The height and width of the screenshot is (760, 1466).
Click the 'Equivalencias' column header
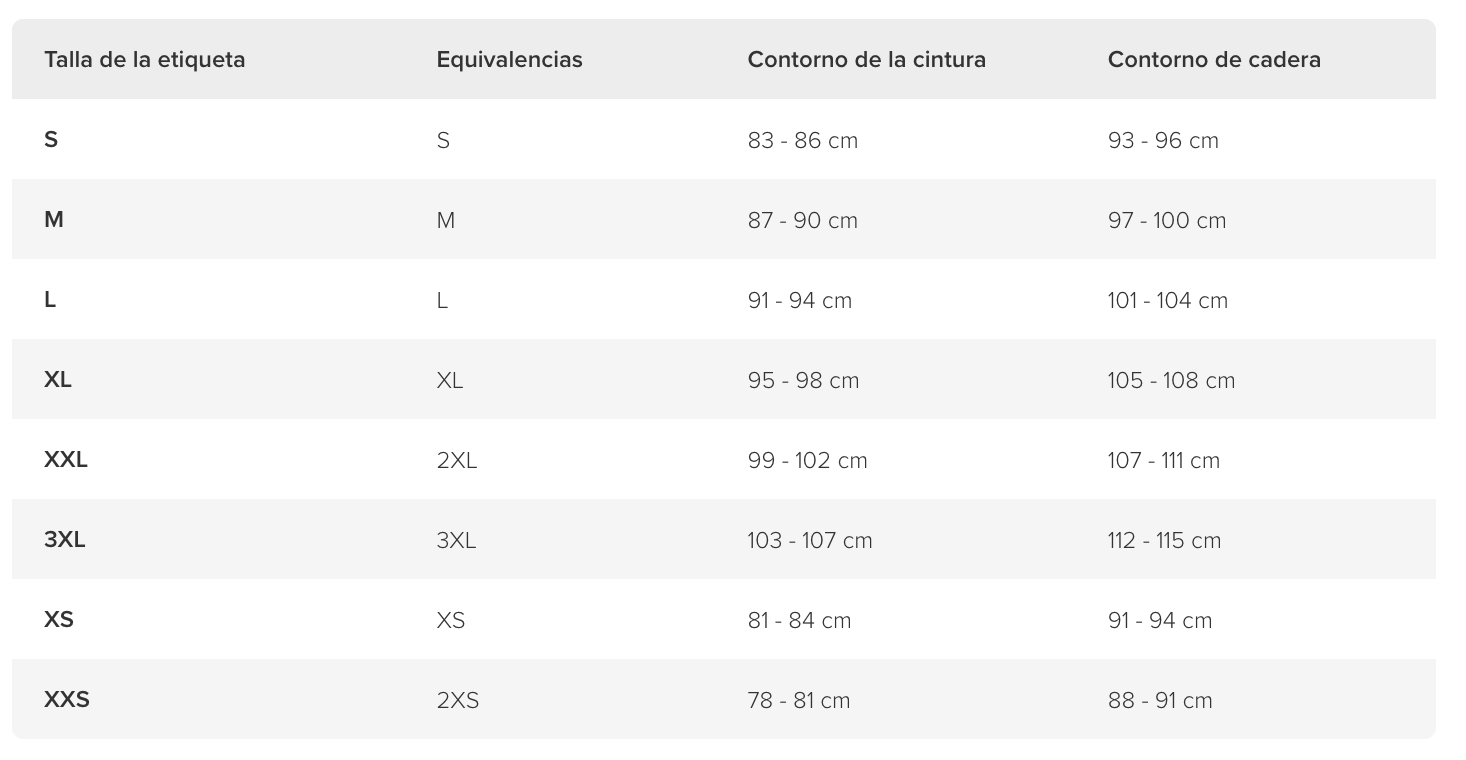click(x=509, y=59)
